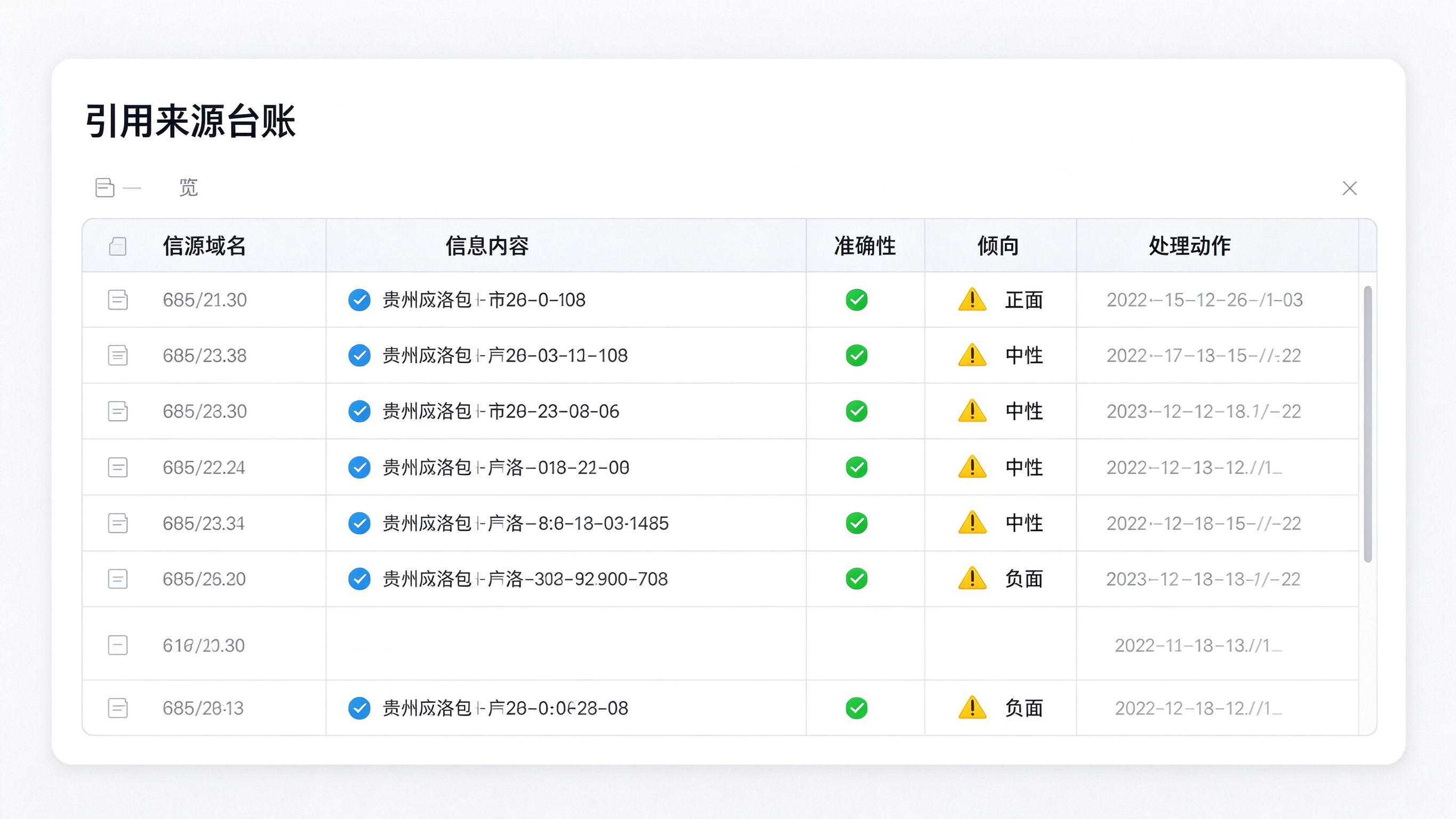Click timestamp 2022-15-12-26-/1-03

point(1204,300)
